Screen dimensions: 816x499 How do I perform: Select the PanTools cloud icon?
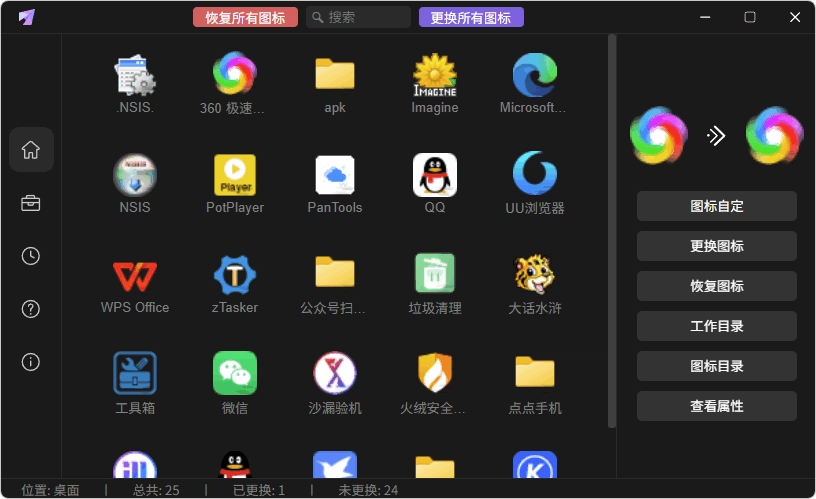pyautogui.click(x=335, y=175)
